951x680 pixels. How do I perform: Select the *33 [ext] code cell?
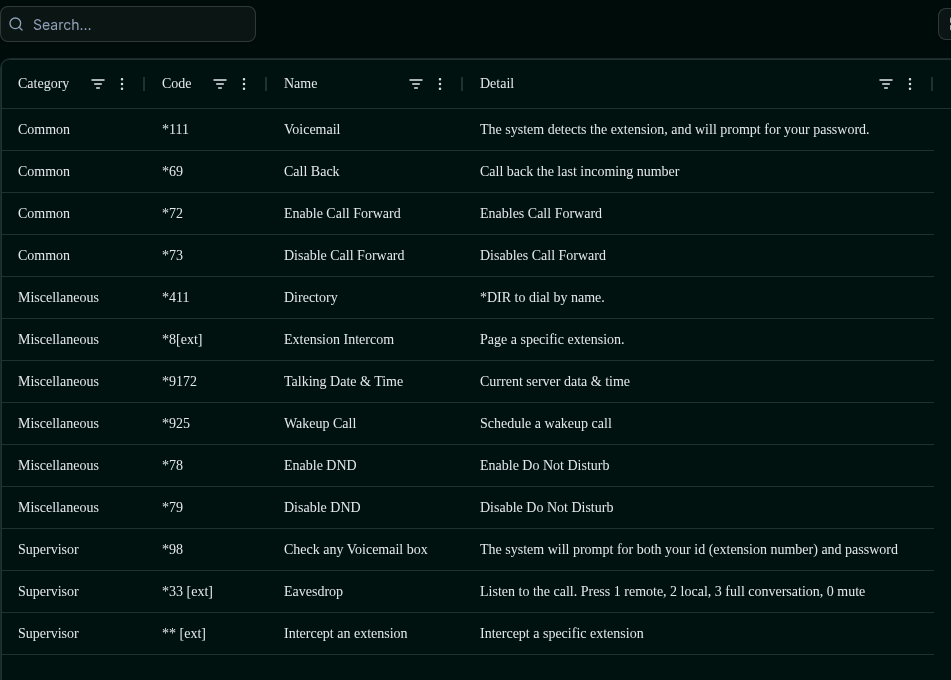click(187, 591)
